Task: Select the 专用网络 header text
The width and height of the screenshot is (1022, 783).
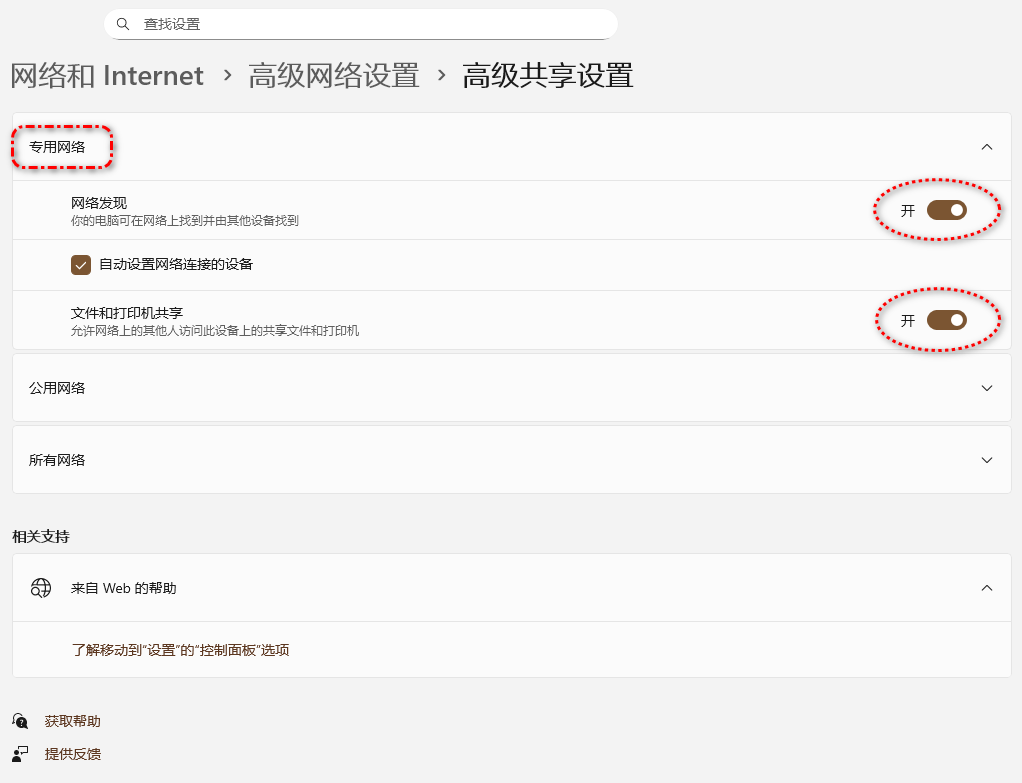Action: (57, 147)
